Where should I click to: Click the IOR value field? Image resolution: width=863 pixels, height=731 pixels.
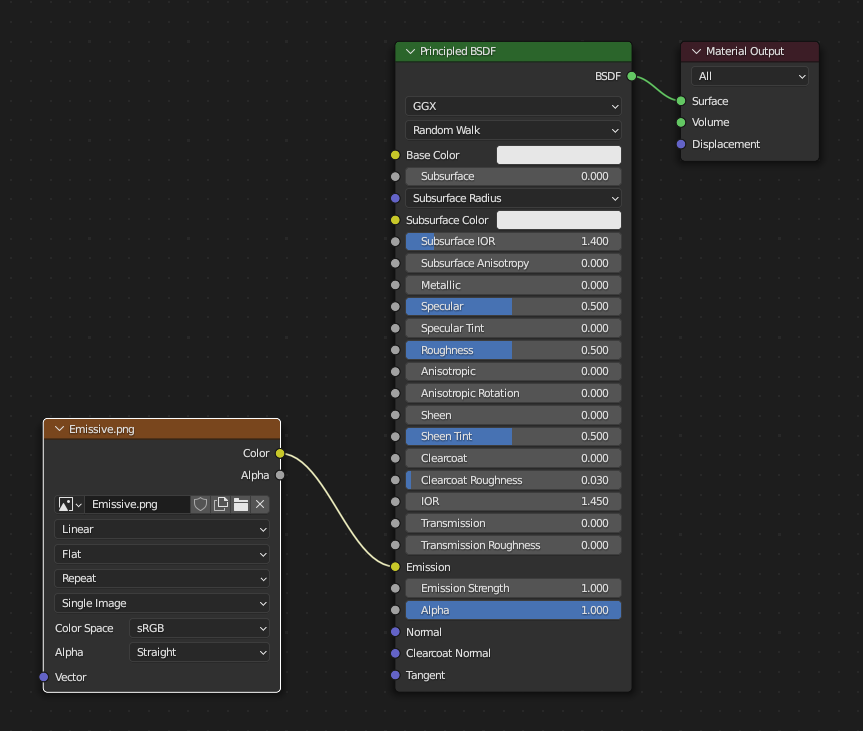[x=513, y=501]
